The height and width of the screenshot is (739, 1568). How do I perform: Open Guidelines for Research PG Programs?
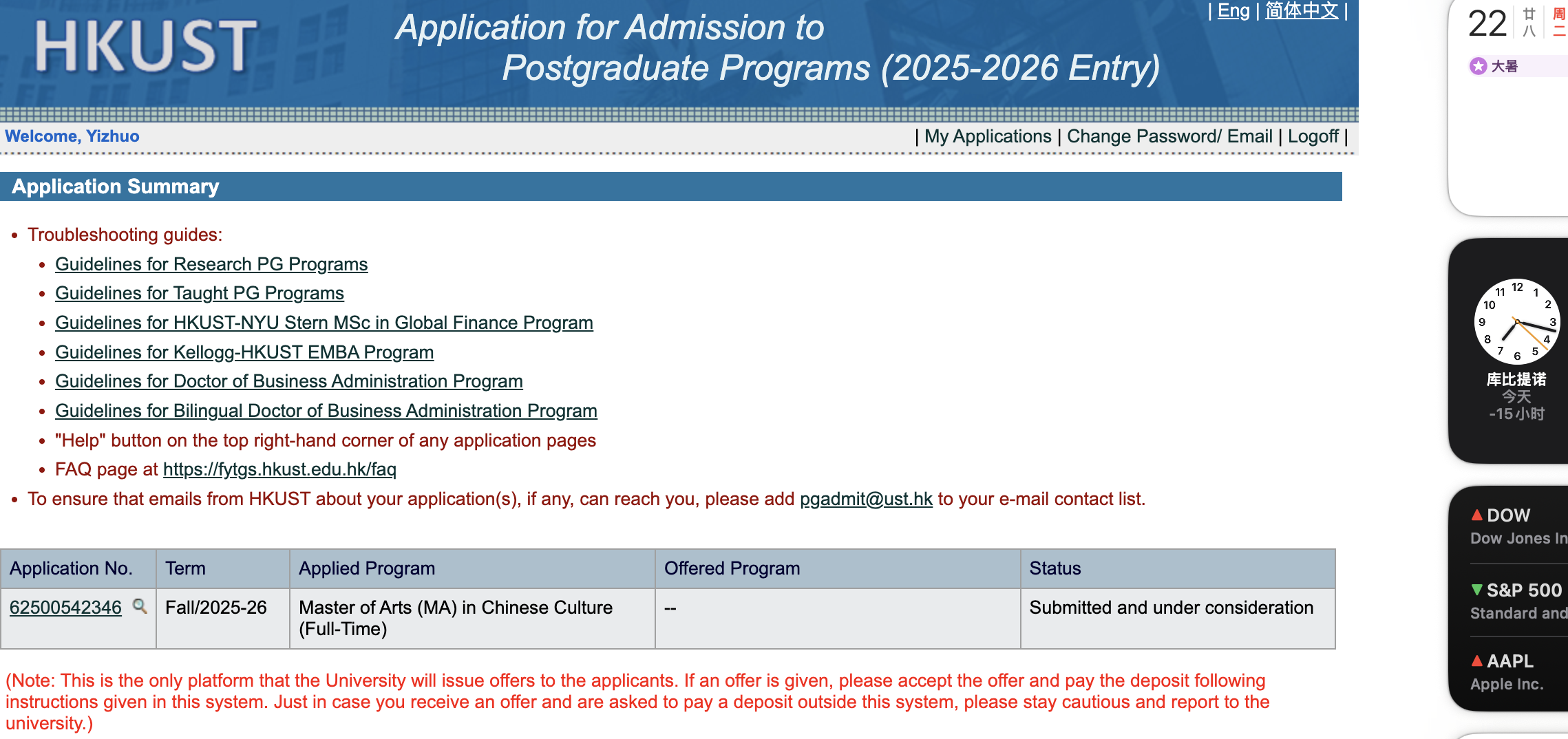point(211,264)
